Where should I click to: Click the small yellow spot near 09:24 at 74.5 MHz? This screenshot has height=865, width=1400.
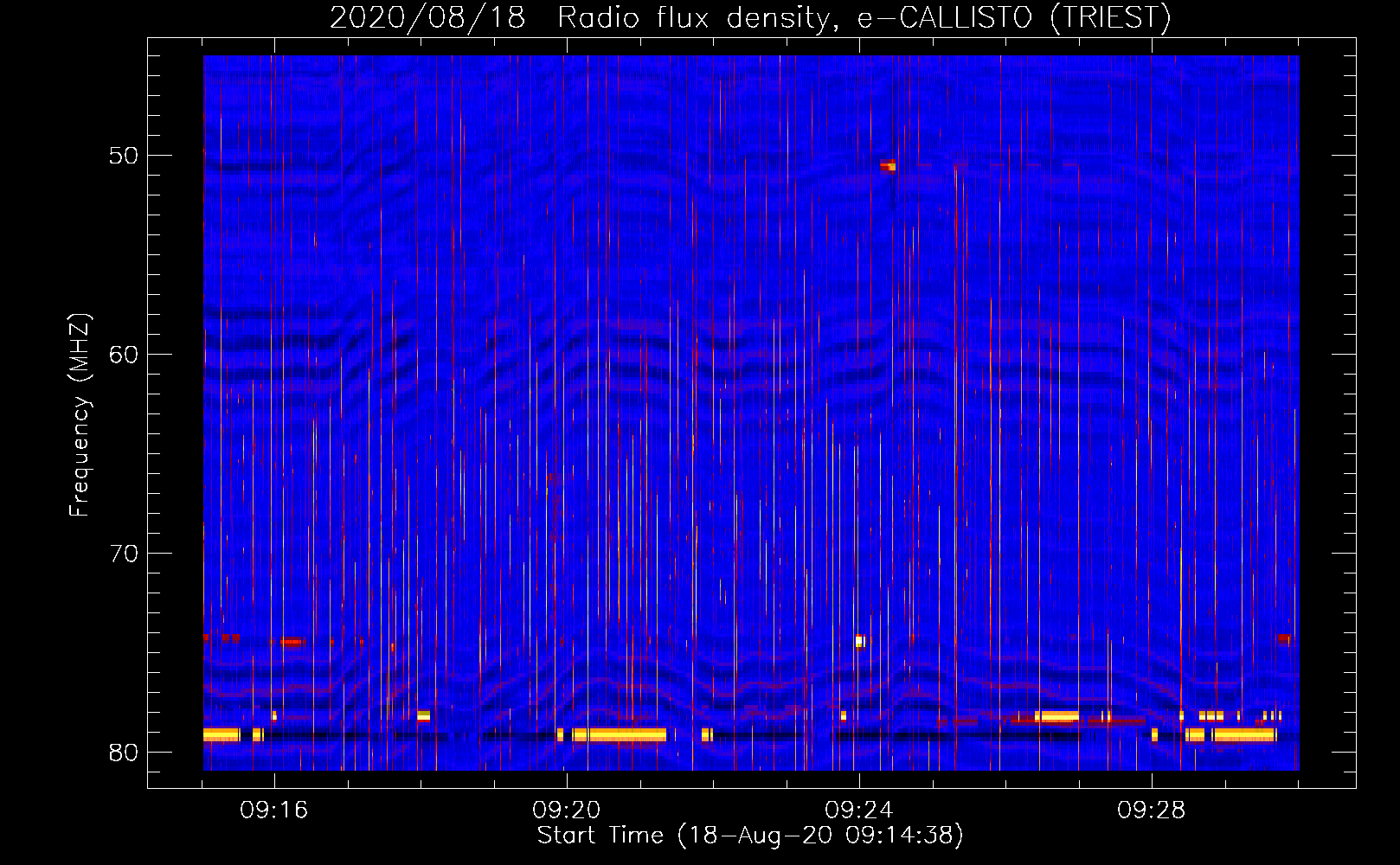860,641
